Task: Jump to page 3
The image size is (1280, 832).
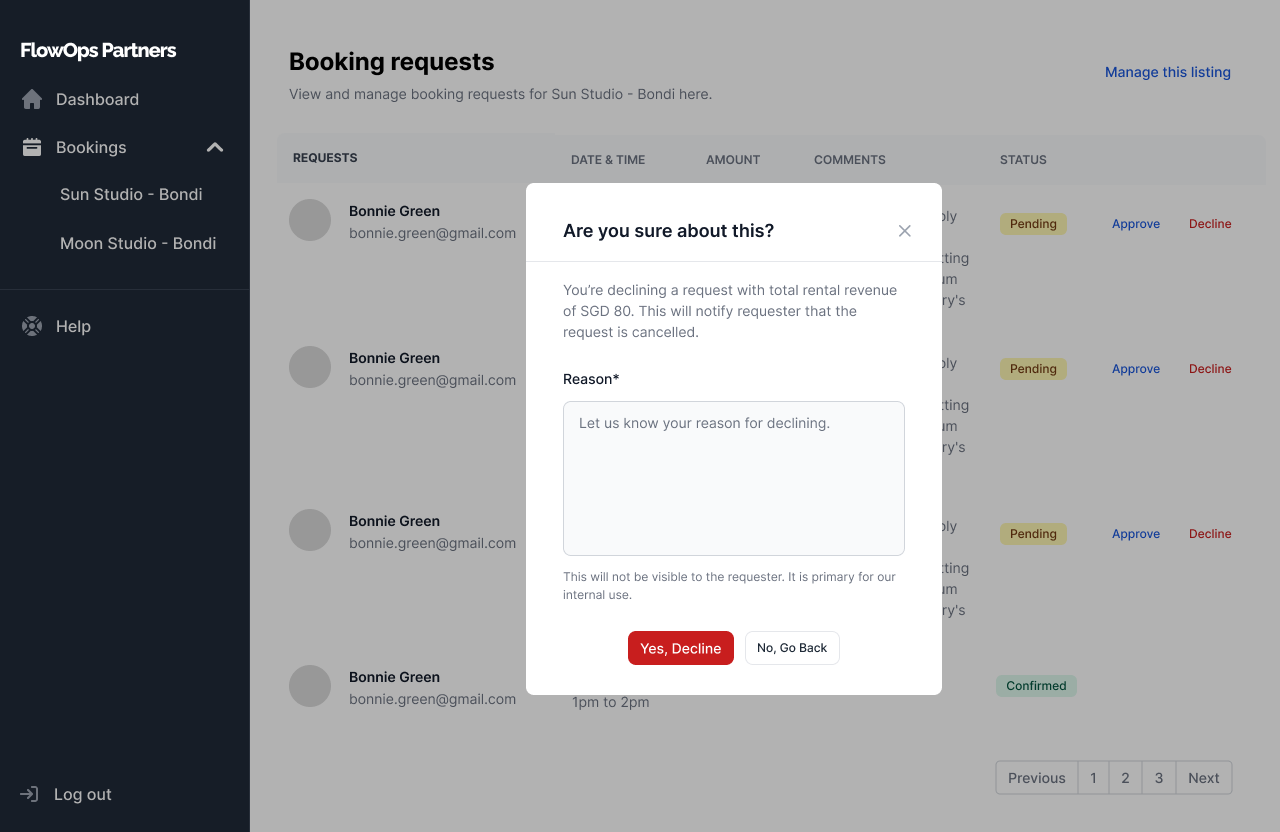Action: point(1159,778)
